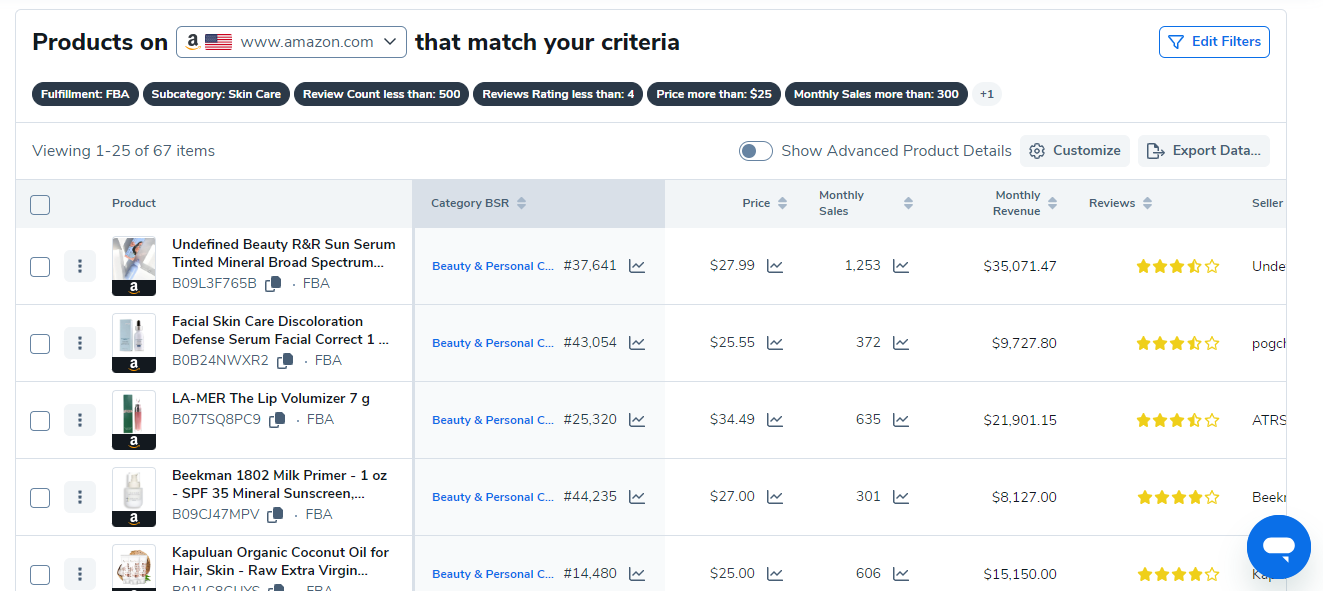Click the Undefined Beauty Sun Serum thumbnail
The width and height of the screenshot is (1323, 591).
134,266
